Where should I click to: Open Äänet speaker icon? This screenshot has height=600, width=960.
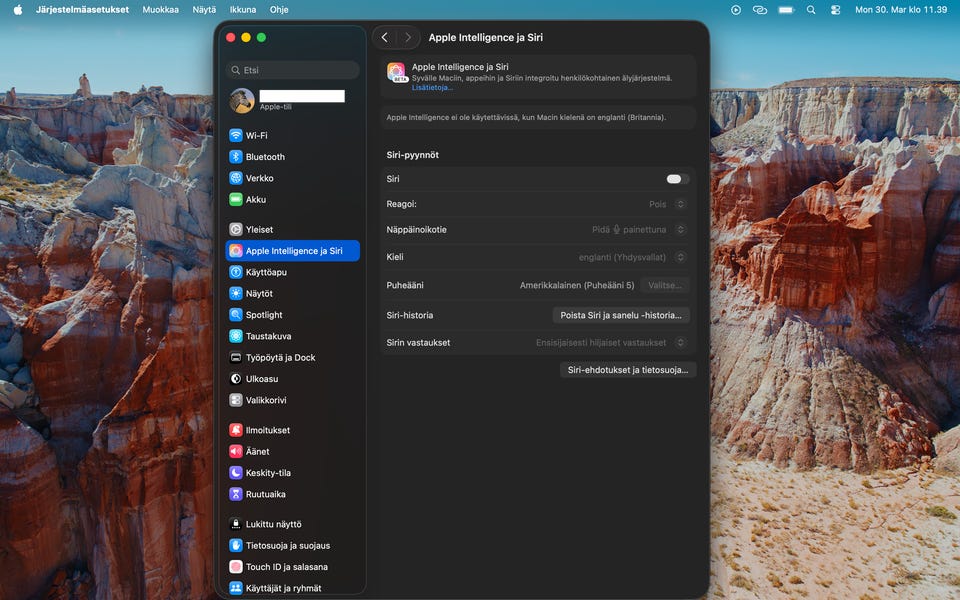[236, 452]
